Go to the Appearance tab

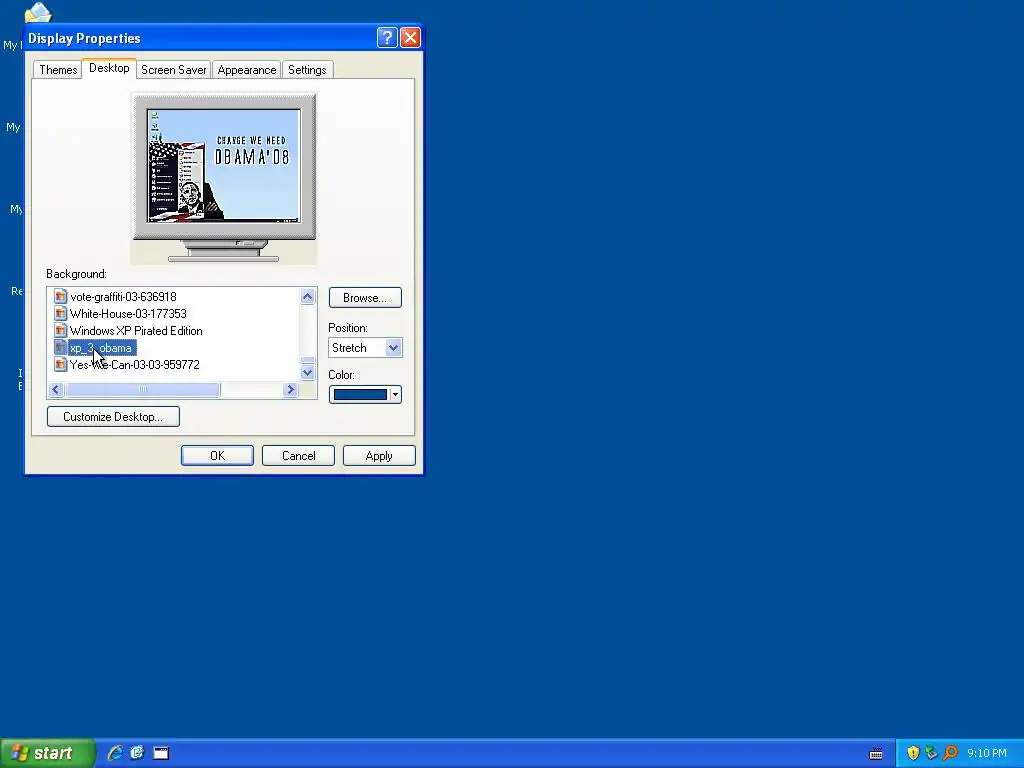pos(247,70)
